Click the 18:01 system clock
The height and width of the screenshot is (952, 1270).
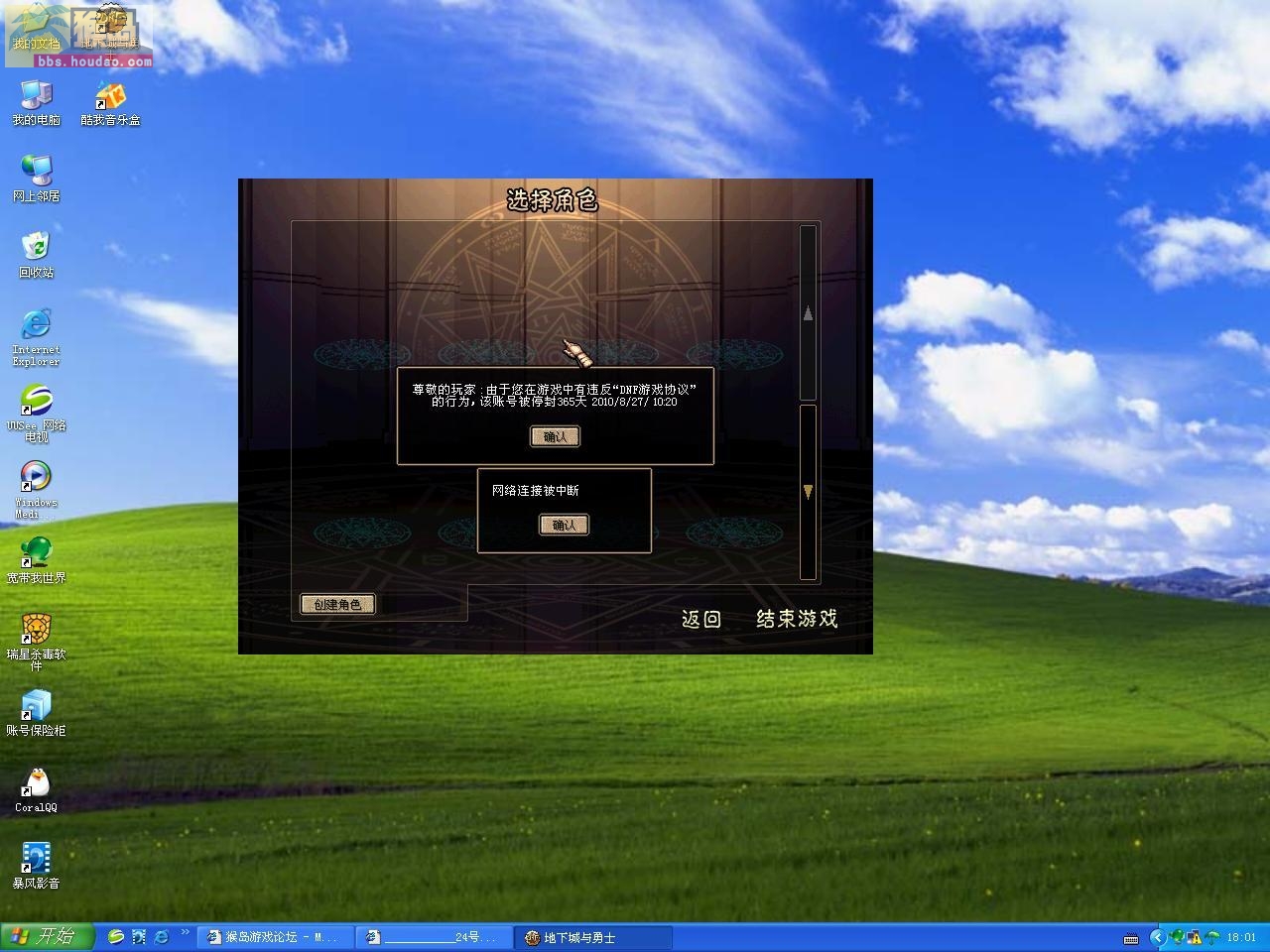[1241, 937]
